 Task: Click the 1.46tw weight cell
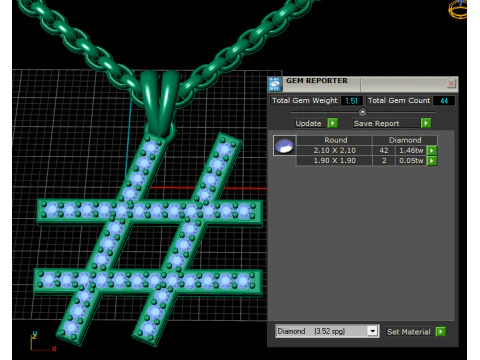(411, 150)
